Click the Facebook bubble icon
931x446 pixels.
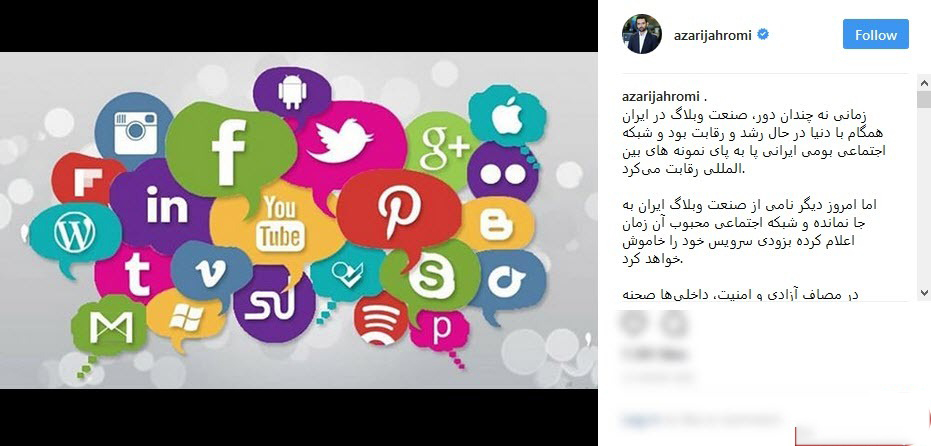coord(230,151)
